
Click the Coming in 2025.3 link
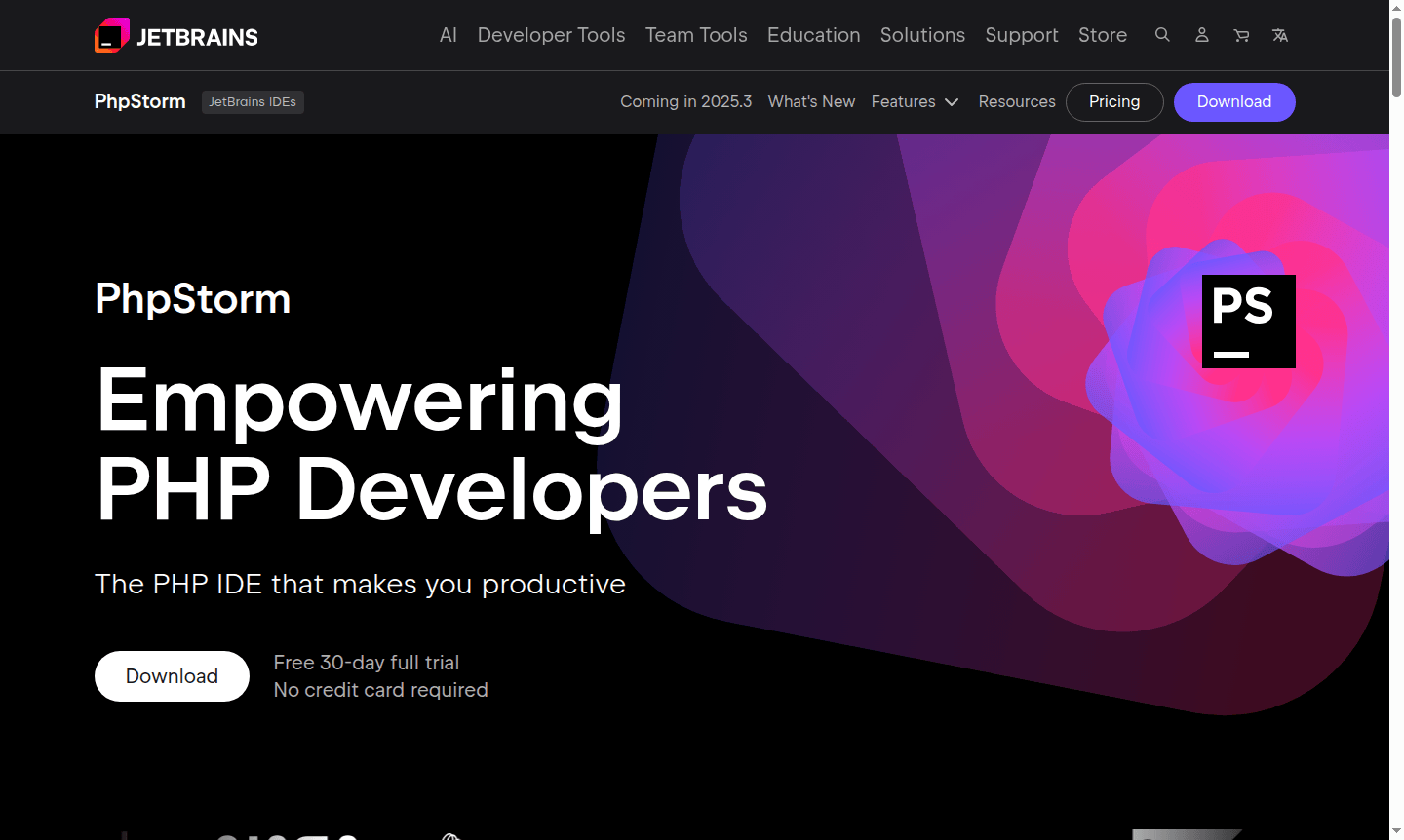pyautogui.click(x=685, y=101)
